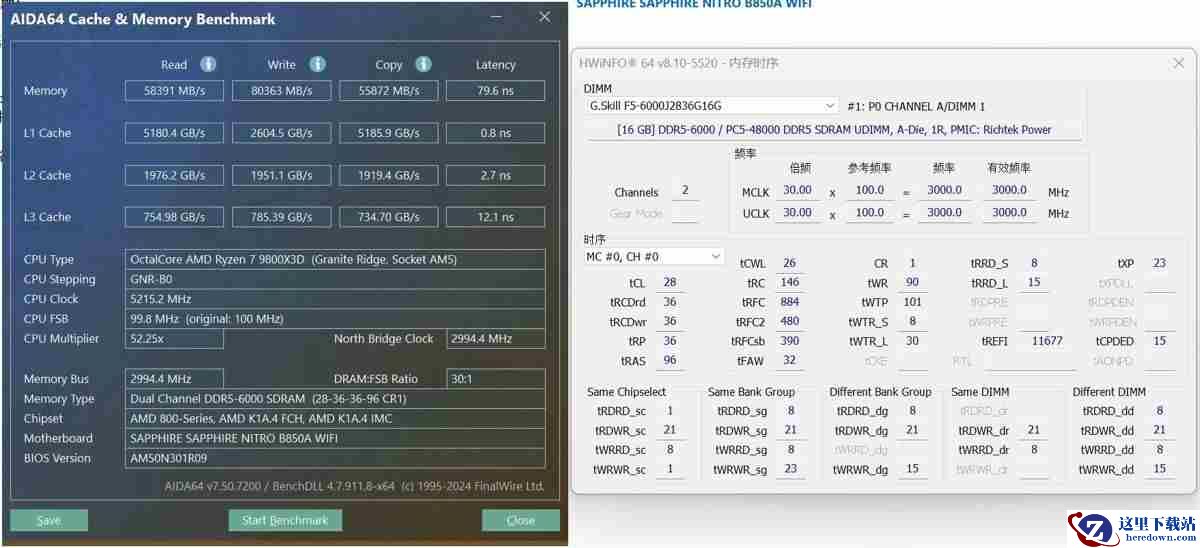The image size is (1200, 548).
Task: Click the CPU FSB value 99.8 MHz
Action: click(x=336, y=319)
